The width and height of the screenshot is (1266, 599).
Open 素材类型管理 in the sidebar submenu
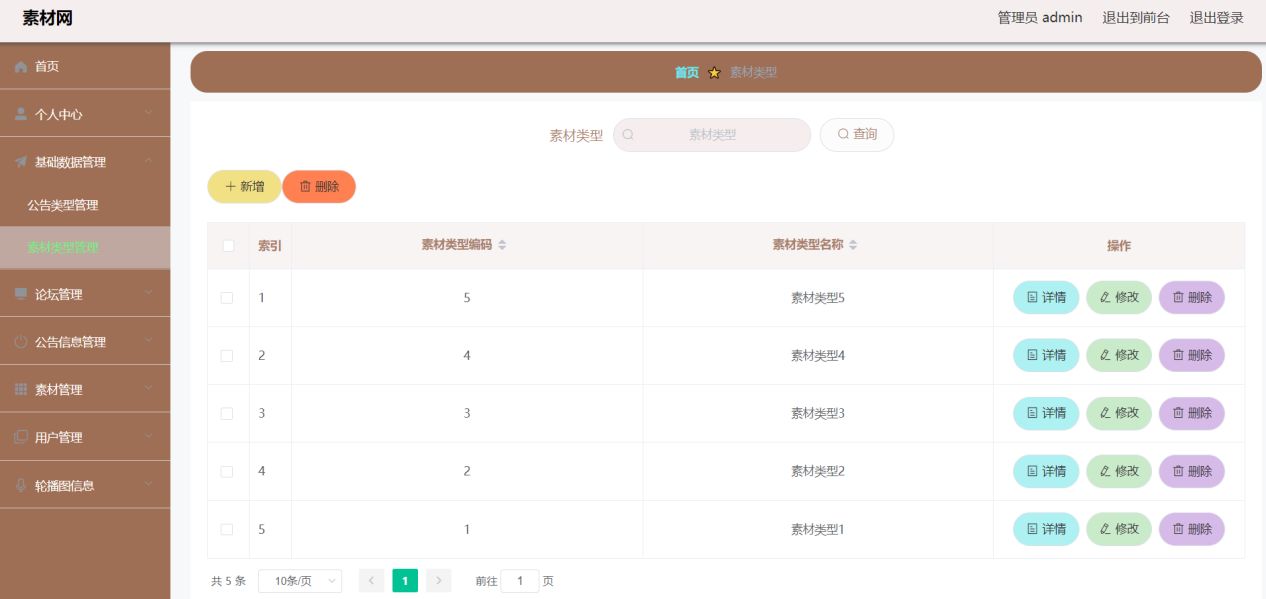pos(85,248)
